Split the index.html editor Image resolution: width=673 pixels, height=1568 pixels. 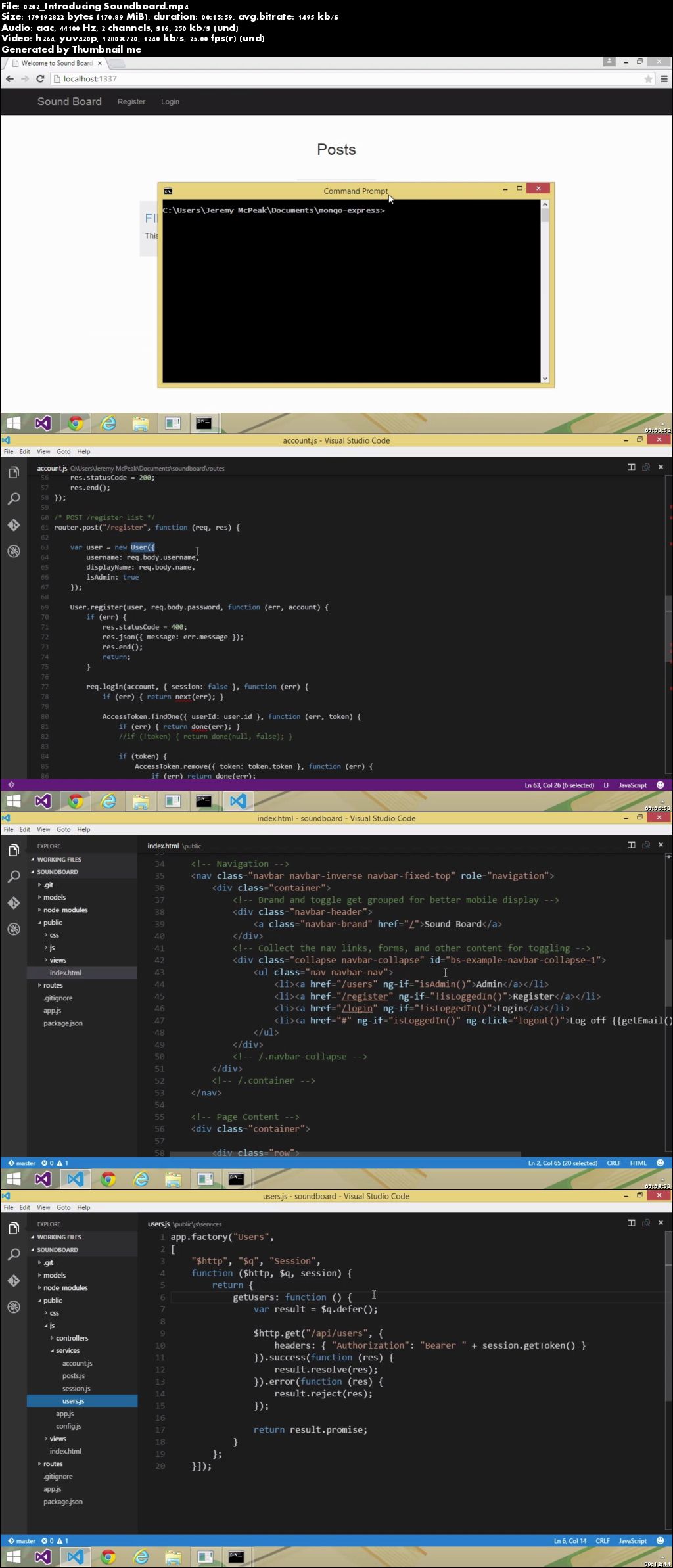[631, 845]
